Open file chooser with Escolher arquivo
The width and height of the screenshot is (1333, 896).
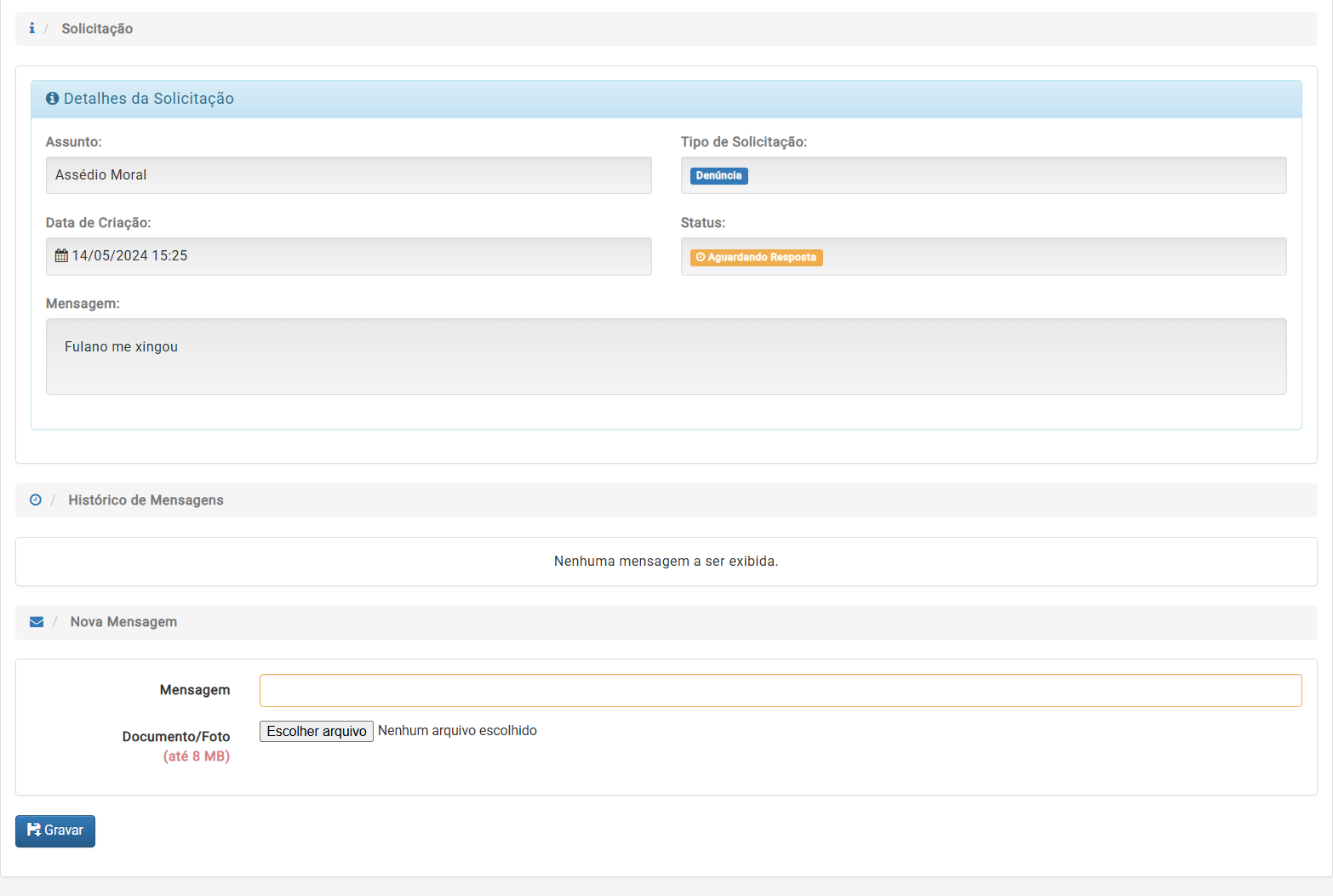click(x=317, y=731)
